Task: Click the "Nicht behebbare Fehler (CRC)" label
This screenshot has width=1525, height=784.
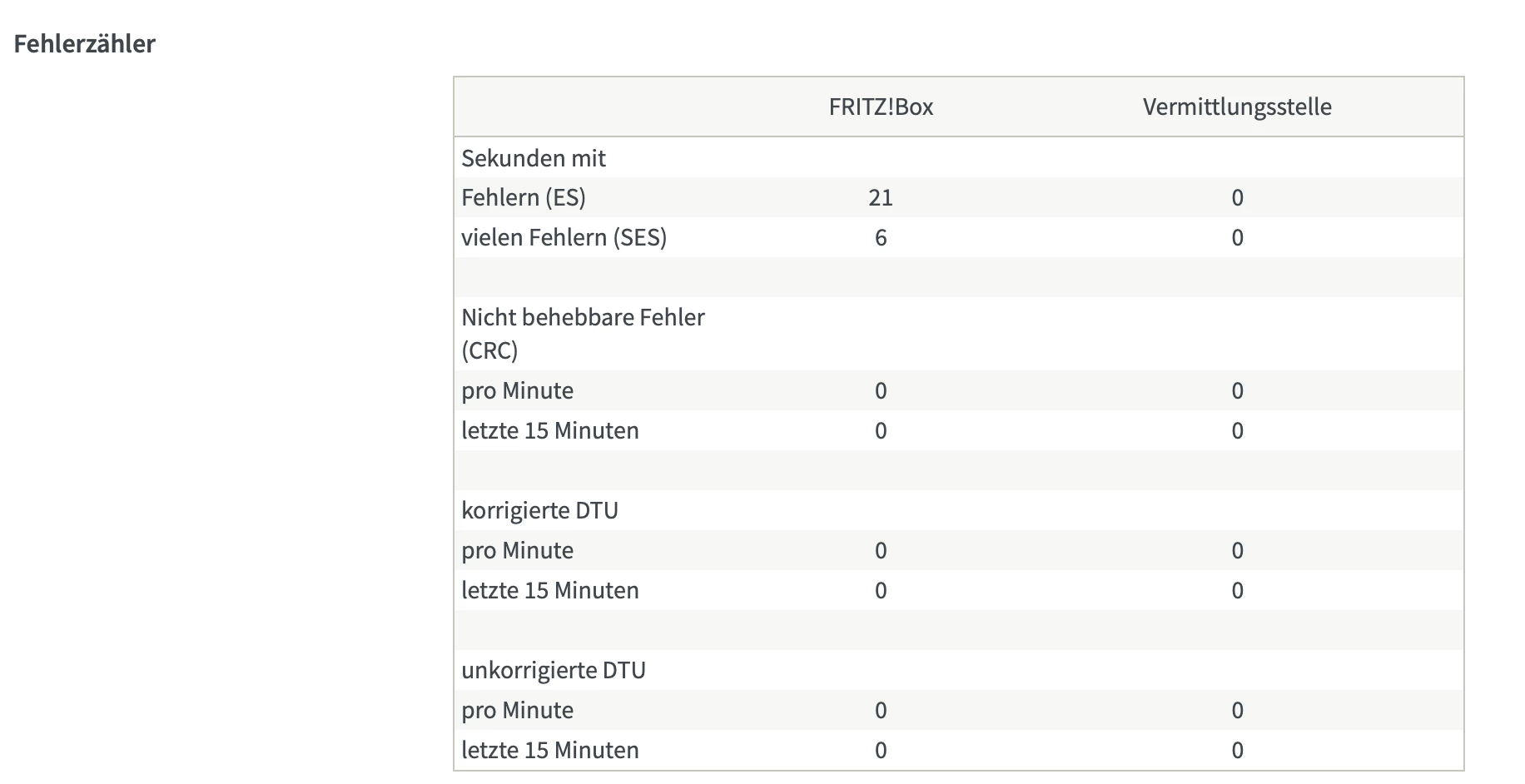Action: pyautogui.click(x=583, y=333)
